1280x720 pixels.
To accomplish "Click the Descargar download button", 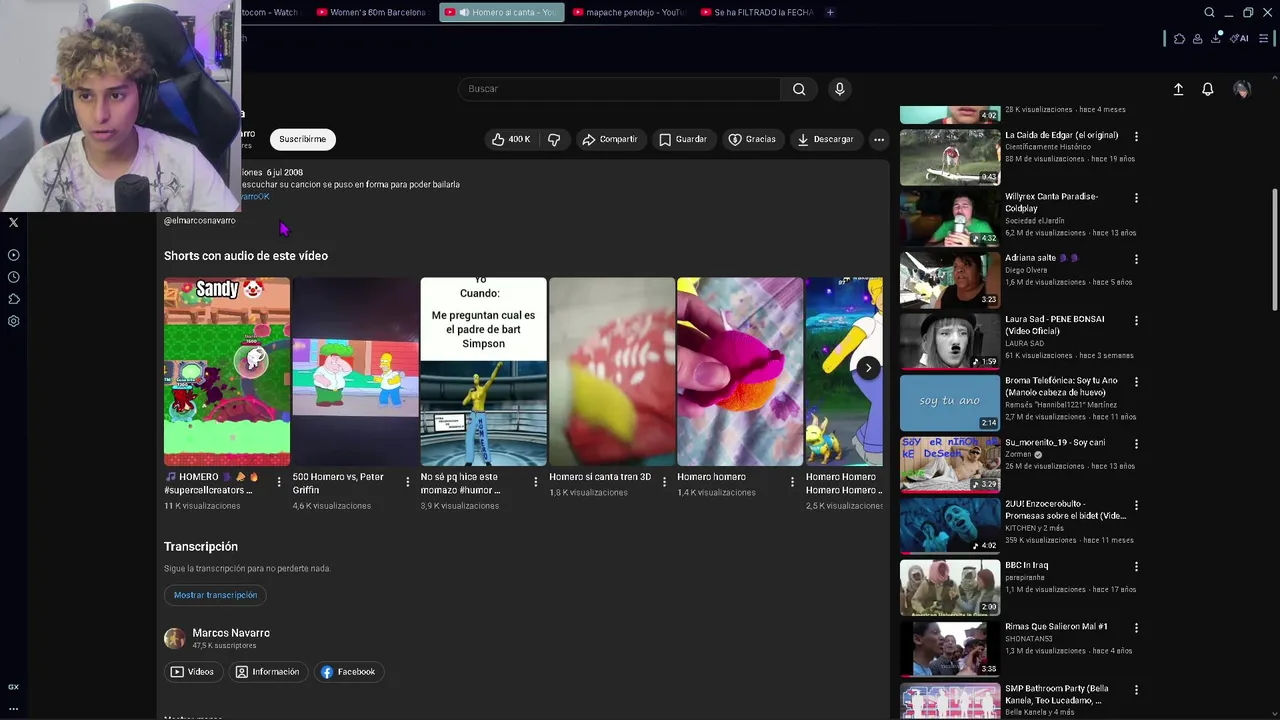I will coord(825,139).
